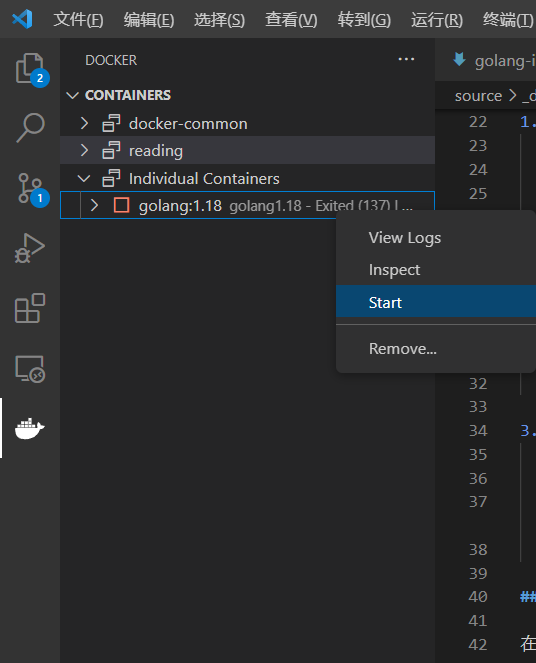The width and height of the screenshot is (536, 663).
Task: Open the Docker panel more actions ellipsis
Action: click(x=406, y=59)
